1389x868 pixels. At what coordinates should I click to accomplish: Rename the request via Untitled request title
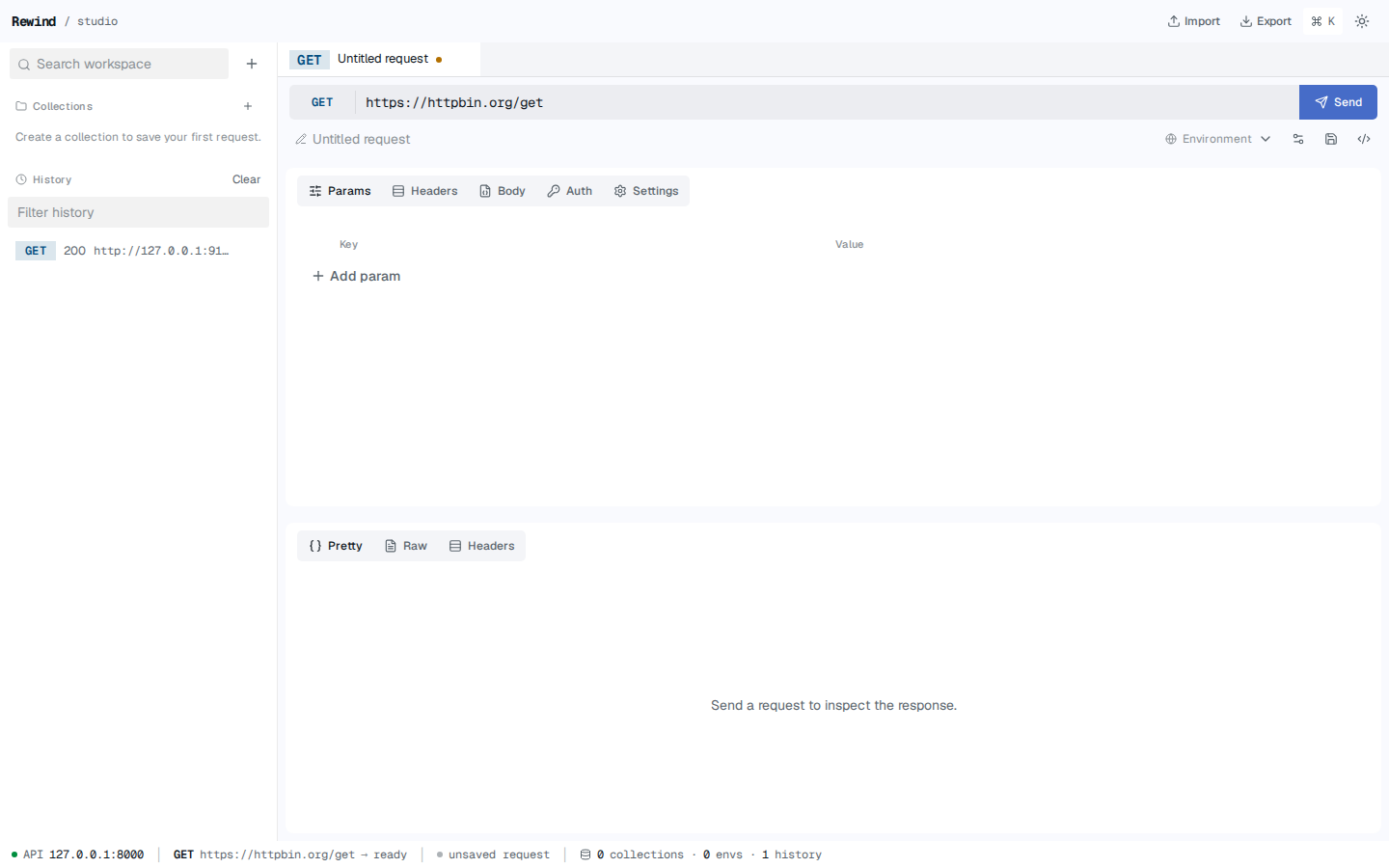361,139
